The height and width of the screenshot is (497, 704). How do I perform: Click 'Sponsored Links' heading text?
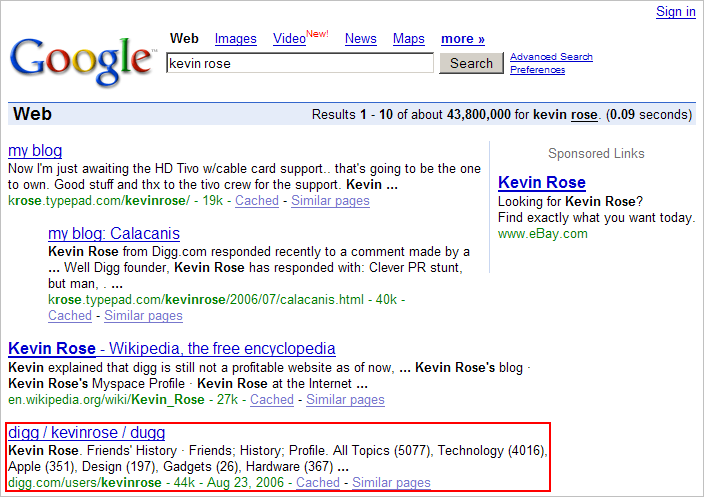point(596,154)
